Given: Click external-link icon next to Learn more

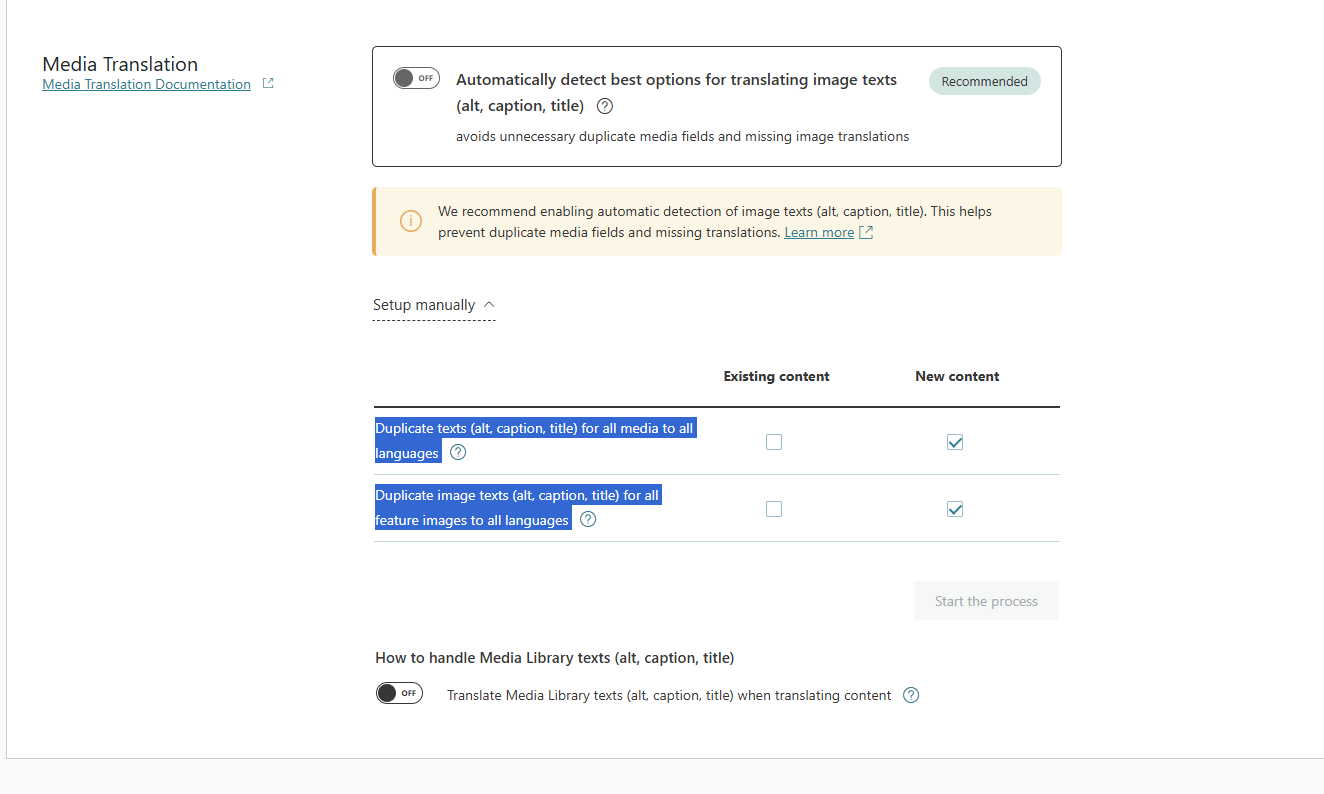Looking at the screenshot, I should [x=866, y=233].
